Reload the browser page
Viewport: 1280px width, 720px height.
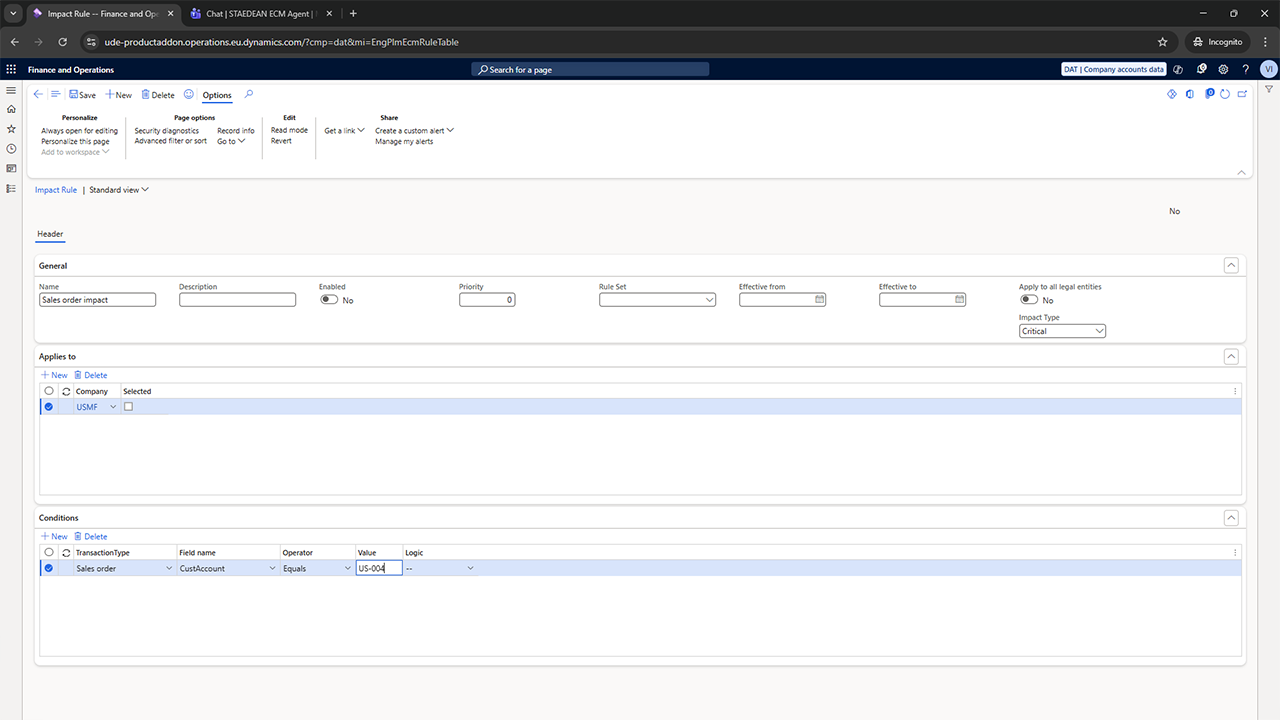pos(62,42)
